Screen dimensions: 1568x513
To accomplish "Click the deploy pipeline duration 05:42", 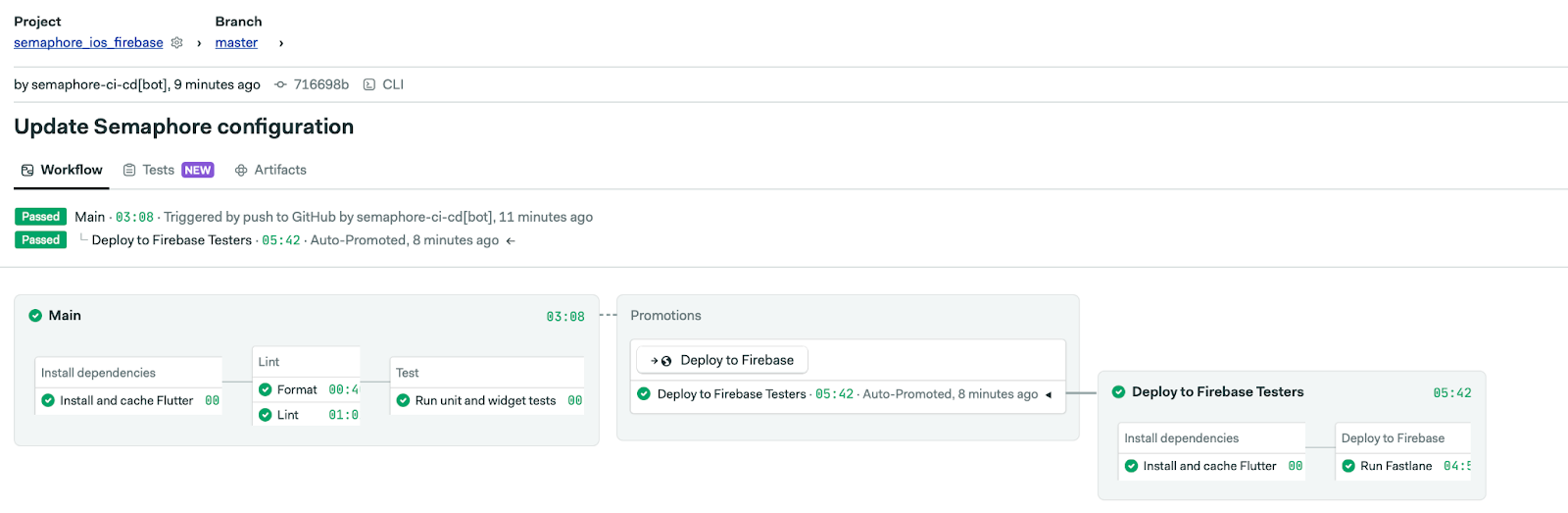I will pyautogui.click(x=1452, y=393).
